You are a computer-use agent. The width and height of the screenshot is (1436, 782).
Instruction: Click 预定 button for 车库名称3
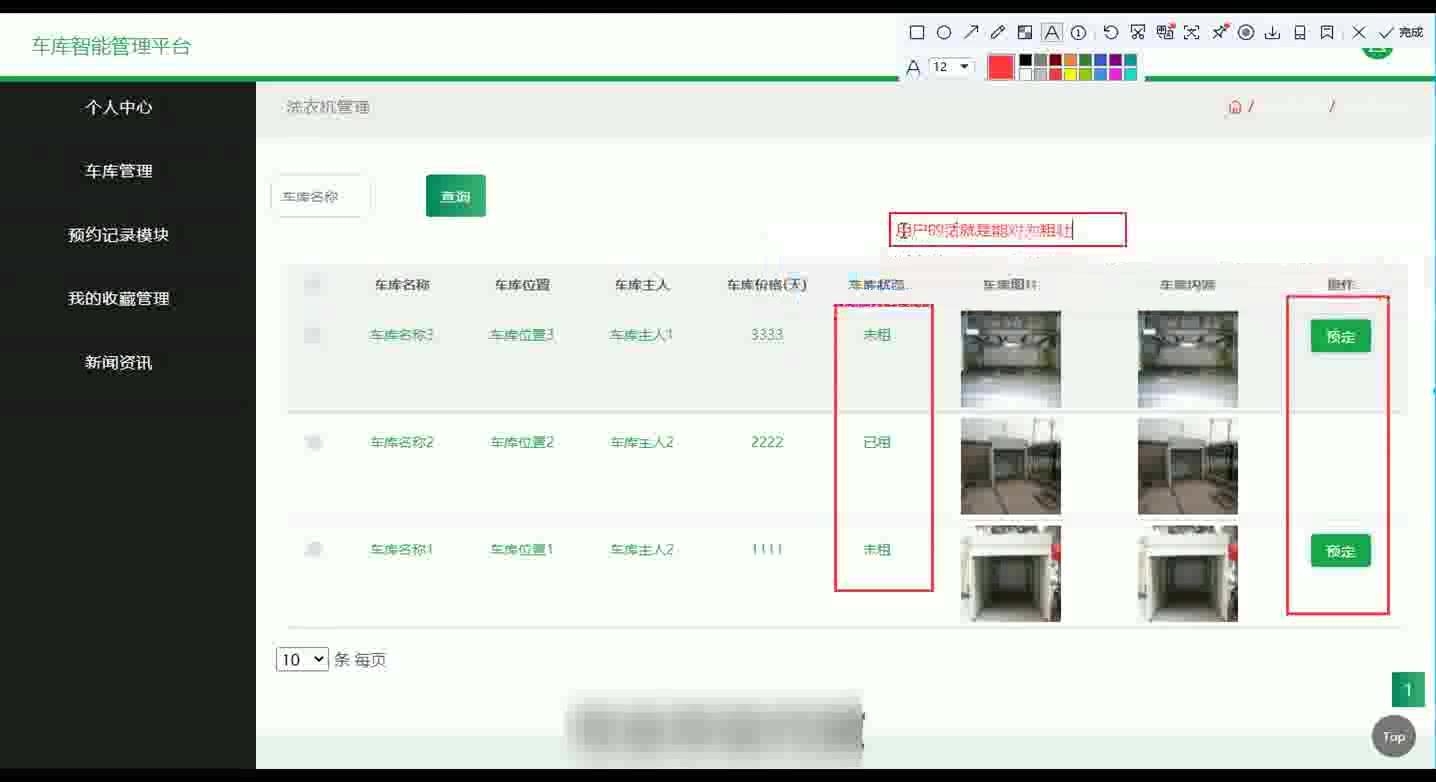(1340, 337)
